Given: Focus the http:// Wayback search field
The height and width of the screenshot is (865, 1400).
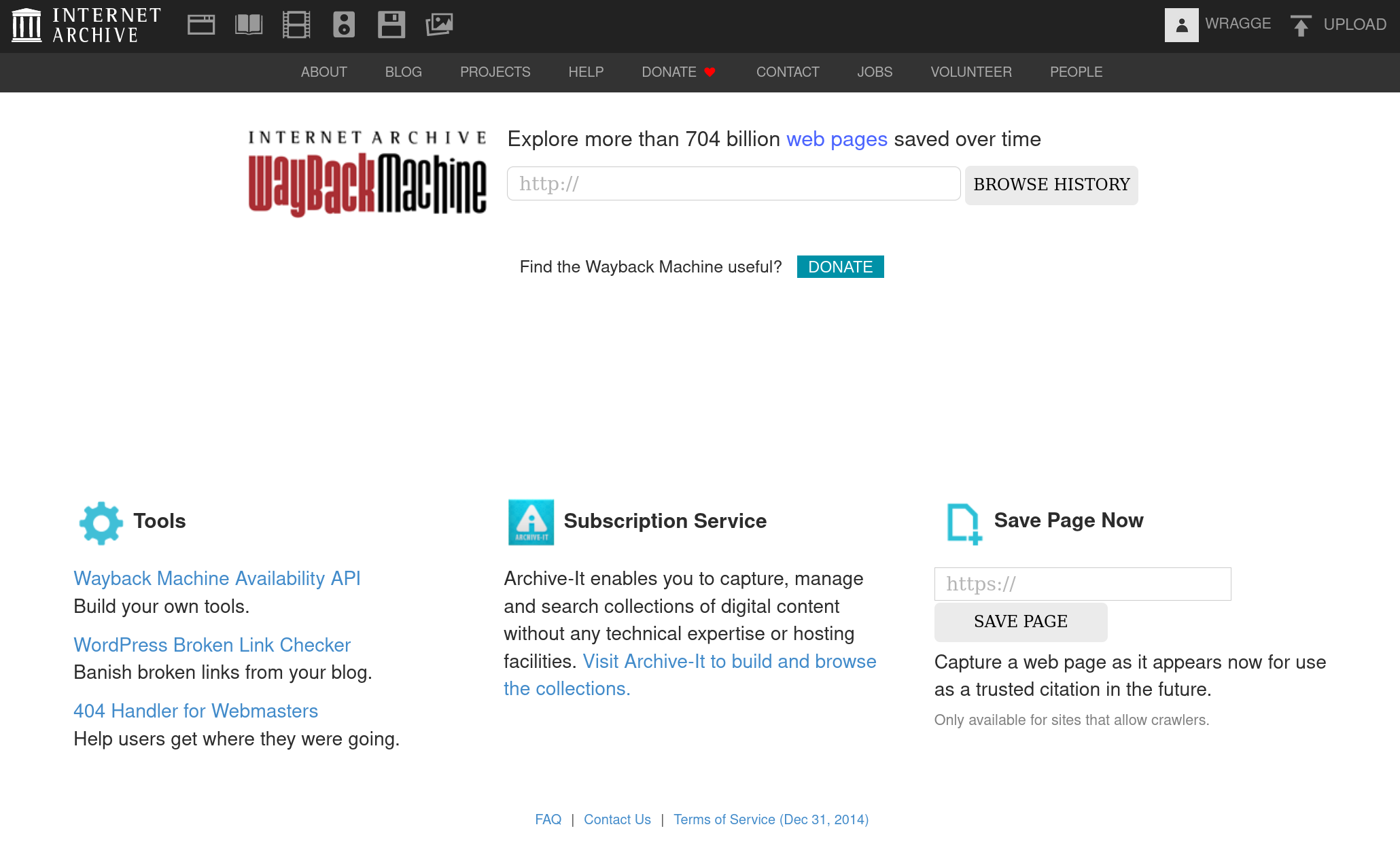Looking at the screenshot, I should coord(733,183).
